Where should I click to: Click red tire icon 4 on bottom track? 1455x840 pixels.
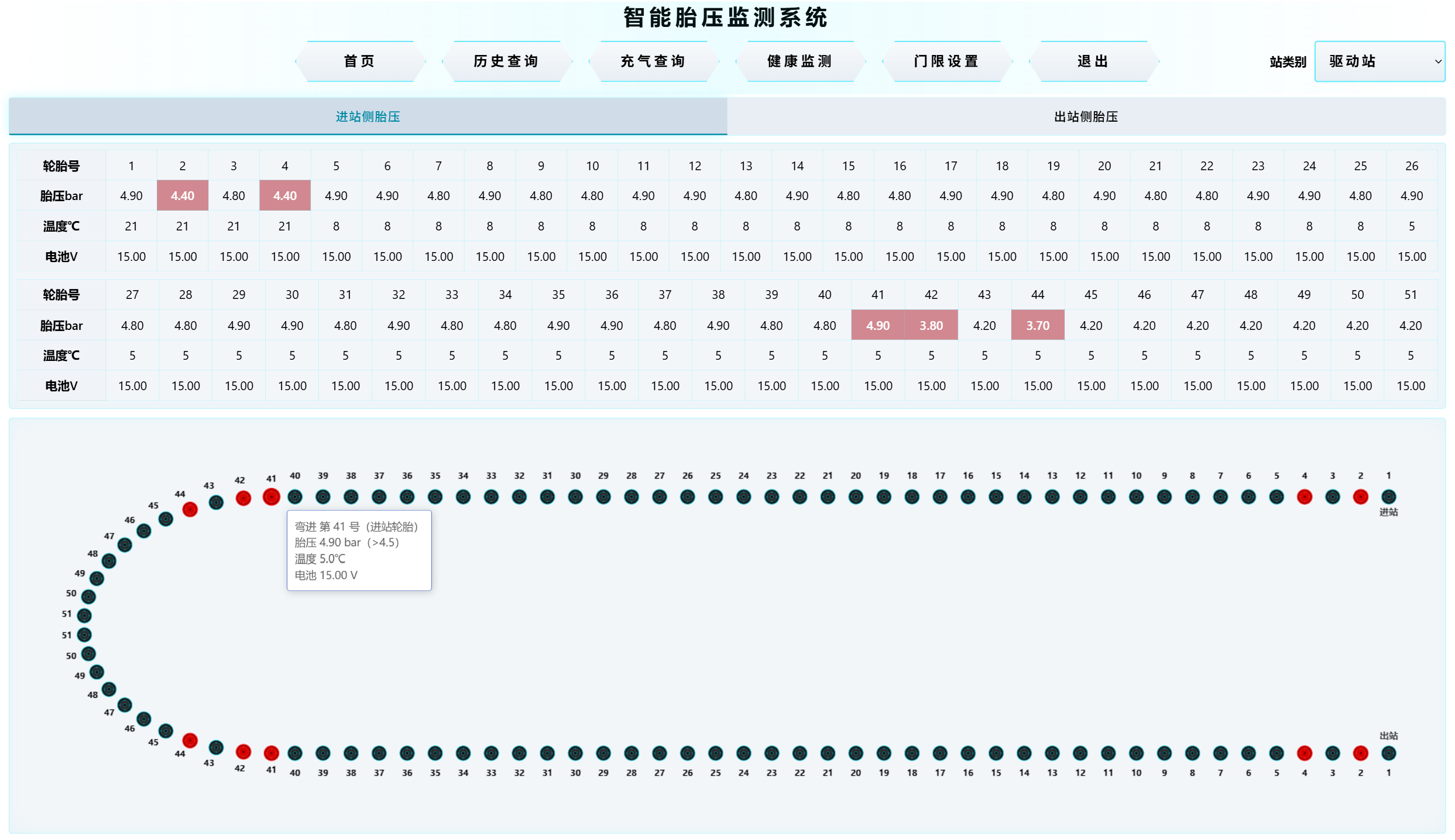coord(1305,753)
